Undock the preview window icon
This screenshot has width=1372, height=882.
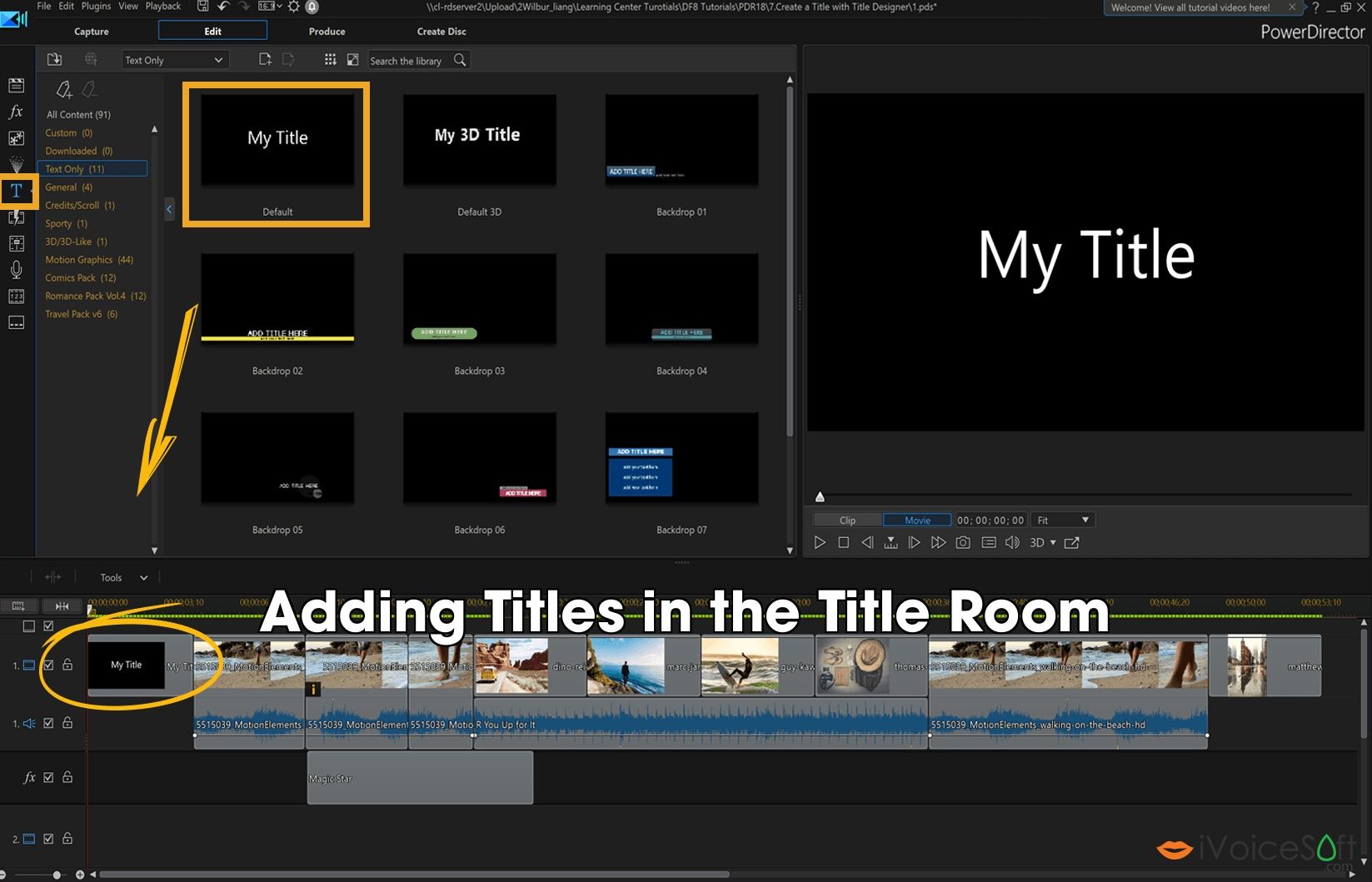(x=1072, y=542)
